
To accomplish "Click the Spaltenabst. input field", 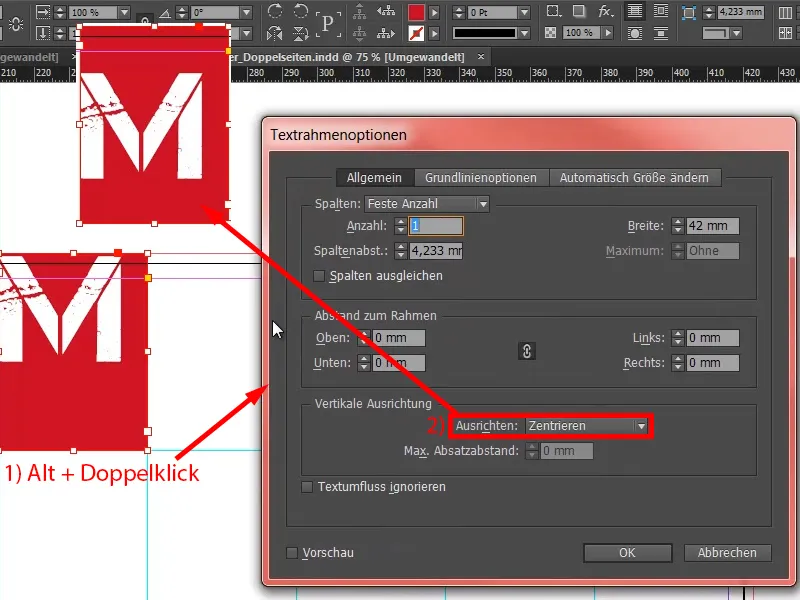I will click(436, 251).
